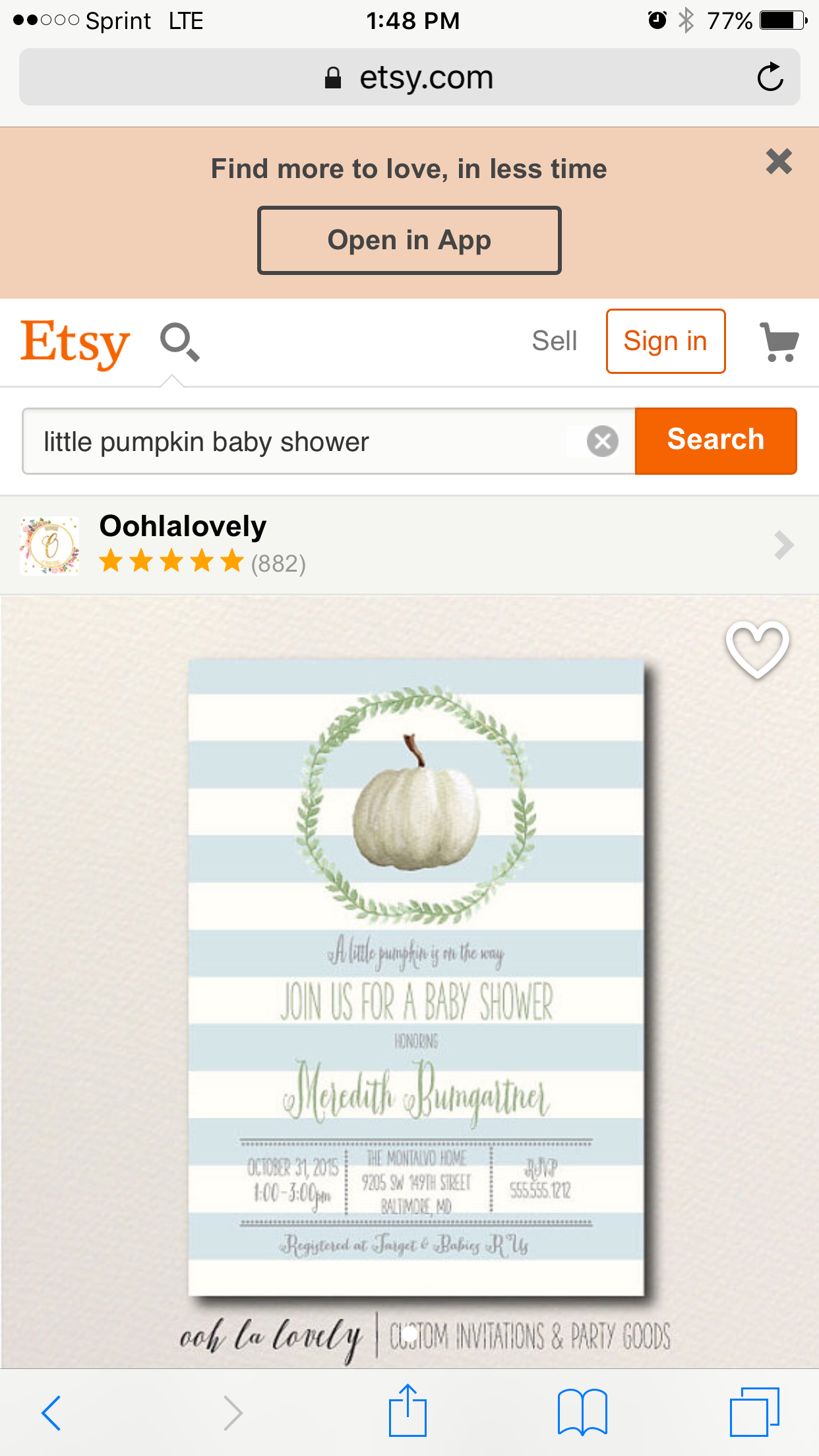Open the Sell link
The width and height of the screenshot is (819, 1456).
(555, 341)
